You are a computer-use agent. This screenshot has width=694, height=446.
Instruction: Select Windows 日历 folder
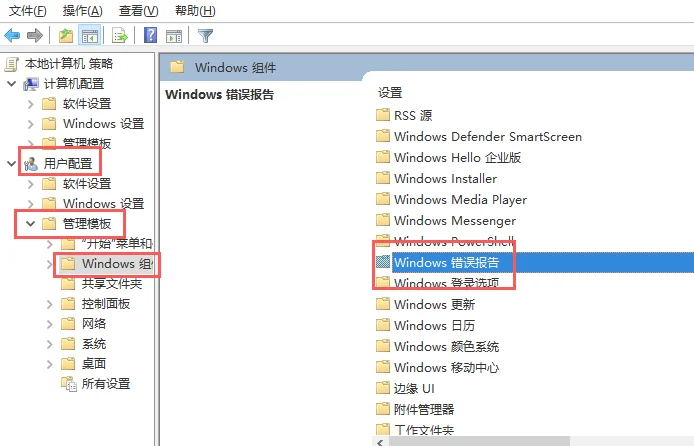(434, 326)
